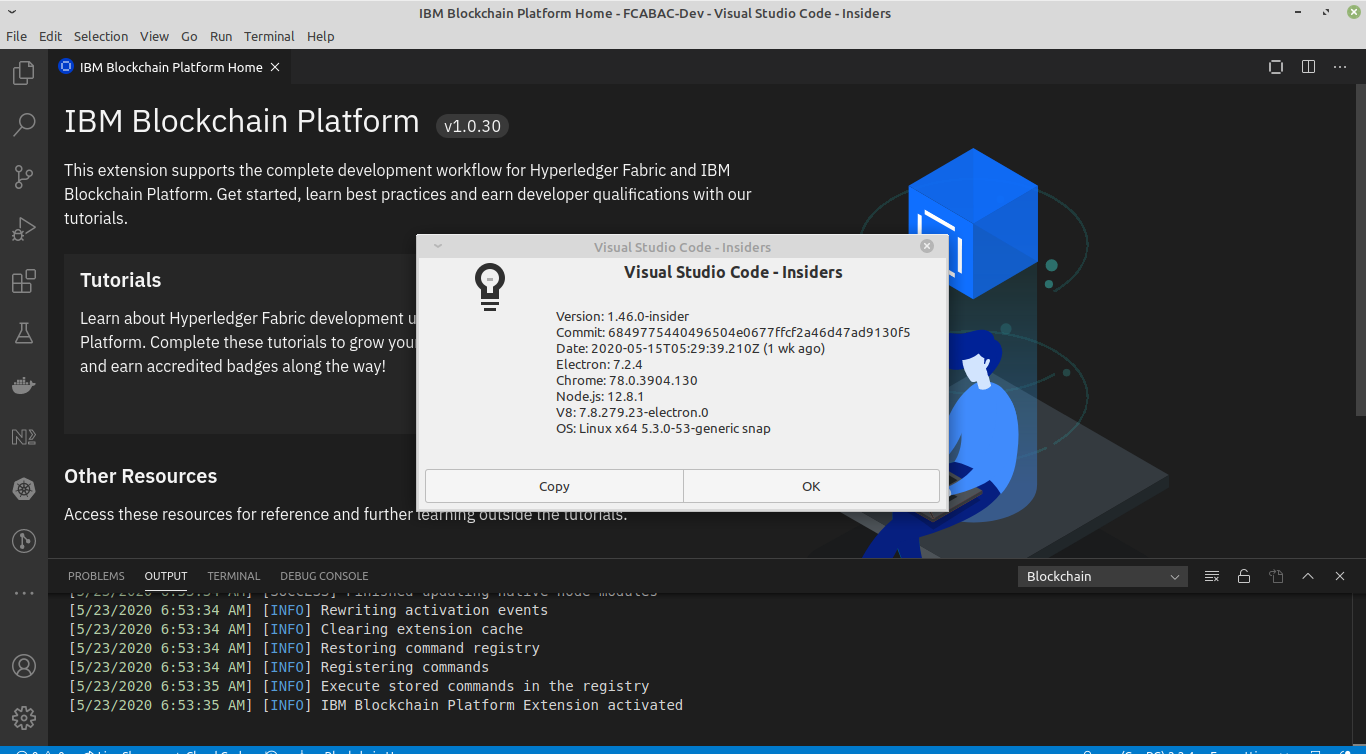
Task: Open the Run and Debug view
Action: point(23,228)
